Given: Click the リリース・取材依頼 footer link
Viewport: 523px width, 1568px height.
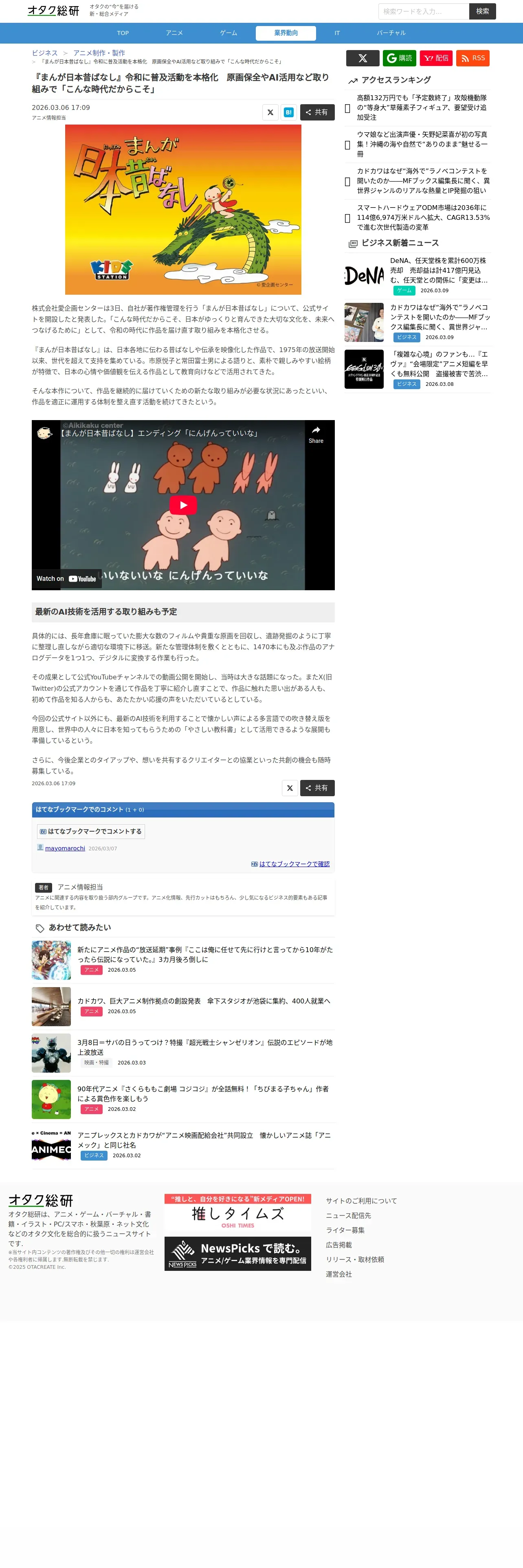Looking at the screenshot, I should click(x=355, y=1259).
